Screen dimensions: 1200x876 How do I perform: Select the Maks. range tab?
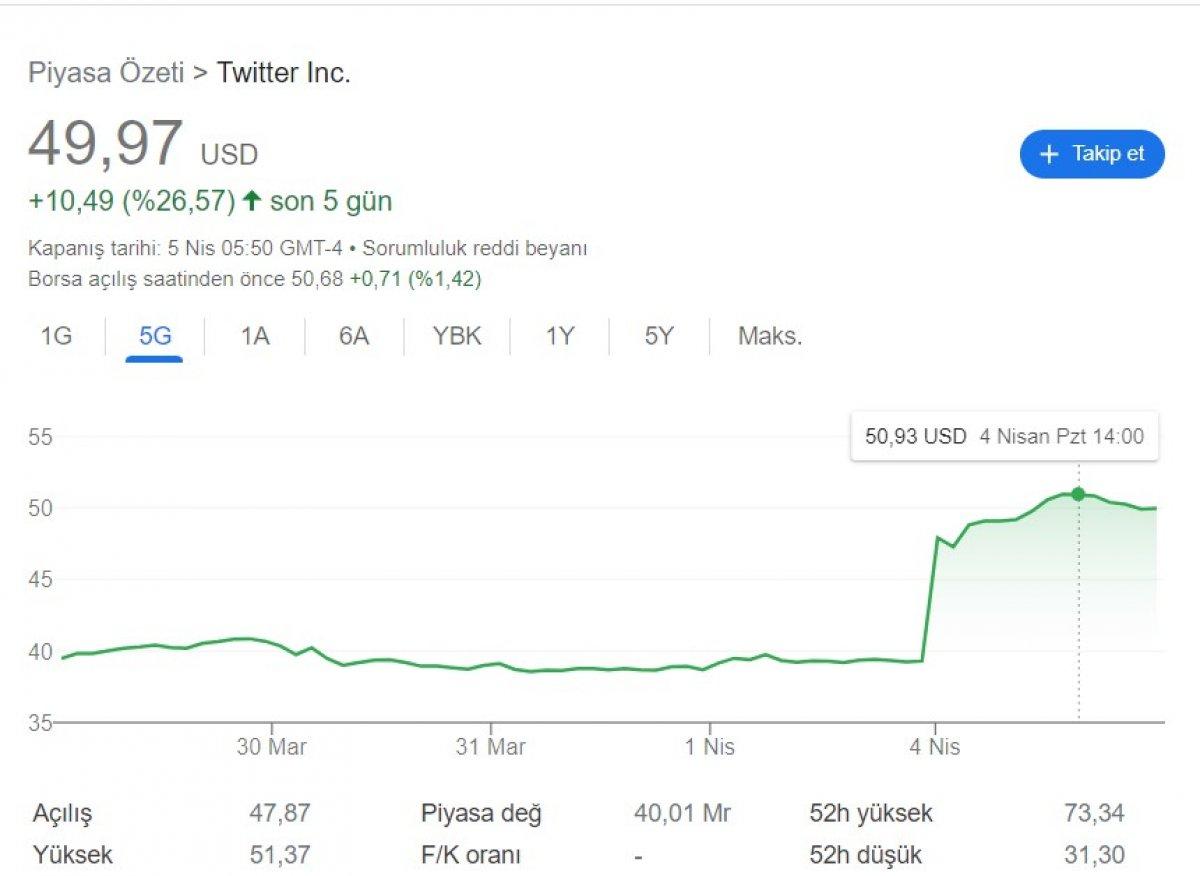770,336
